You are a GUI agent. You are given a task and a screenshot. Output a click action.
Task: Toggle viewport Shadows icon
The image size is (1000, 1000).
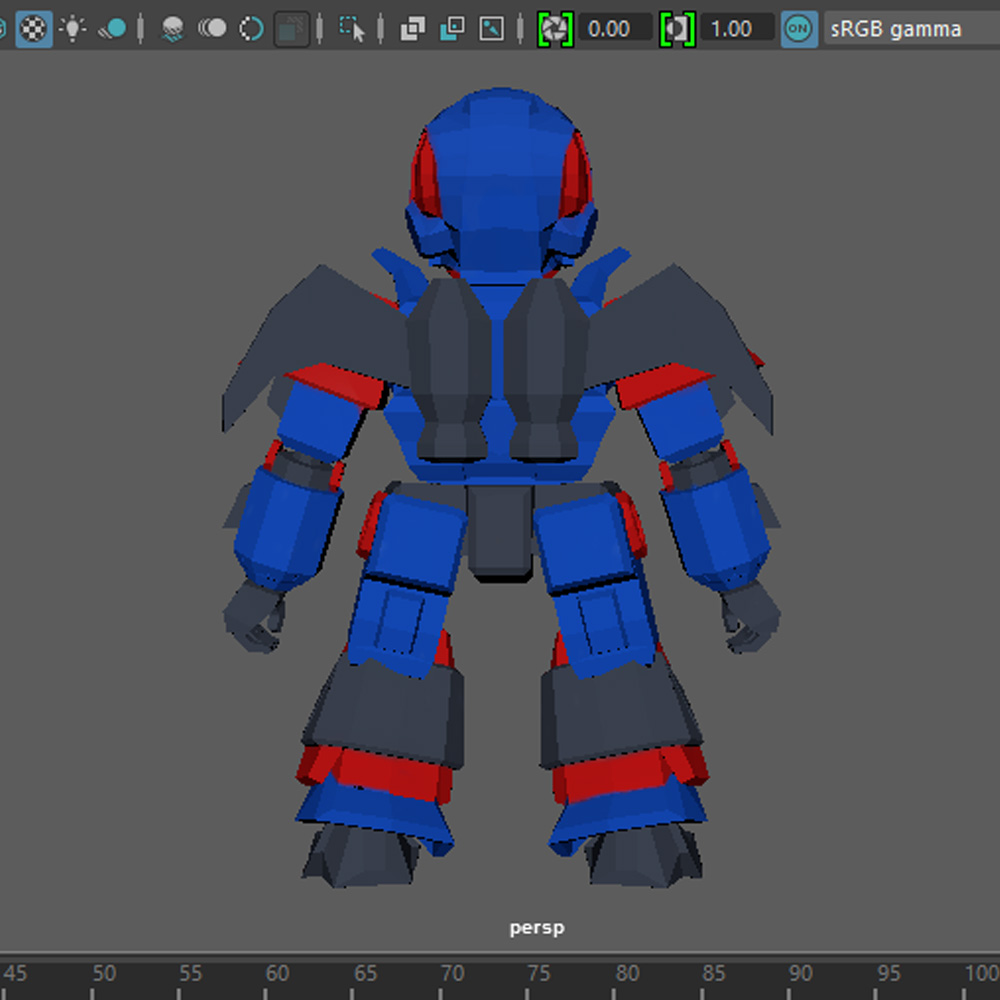click(x=113, y=29)
